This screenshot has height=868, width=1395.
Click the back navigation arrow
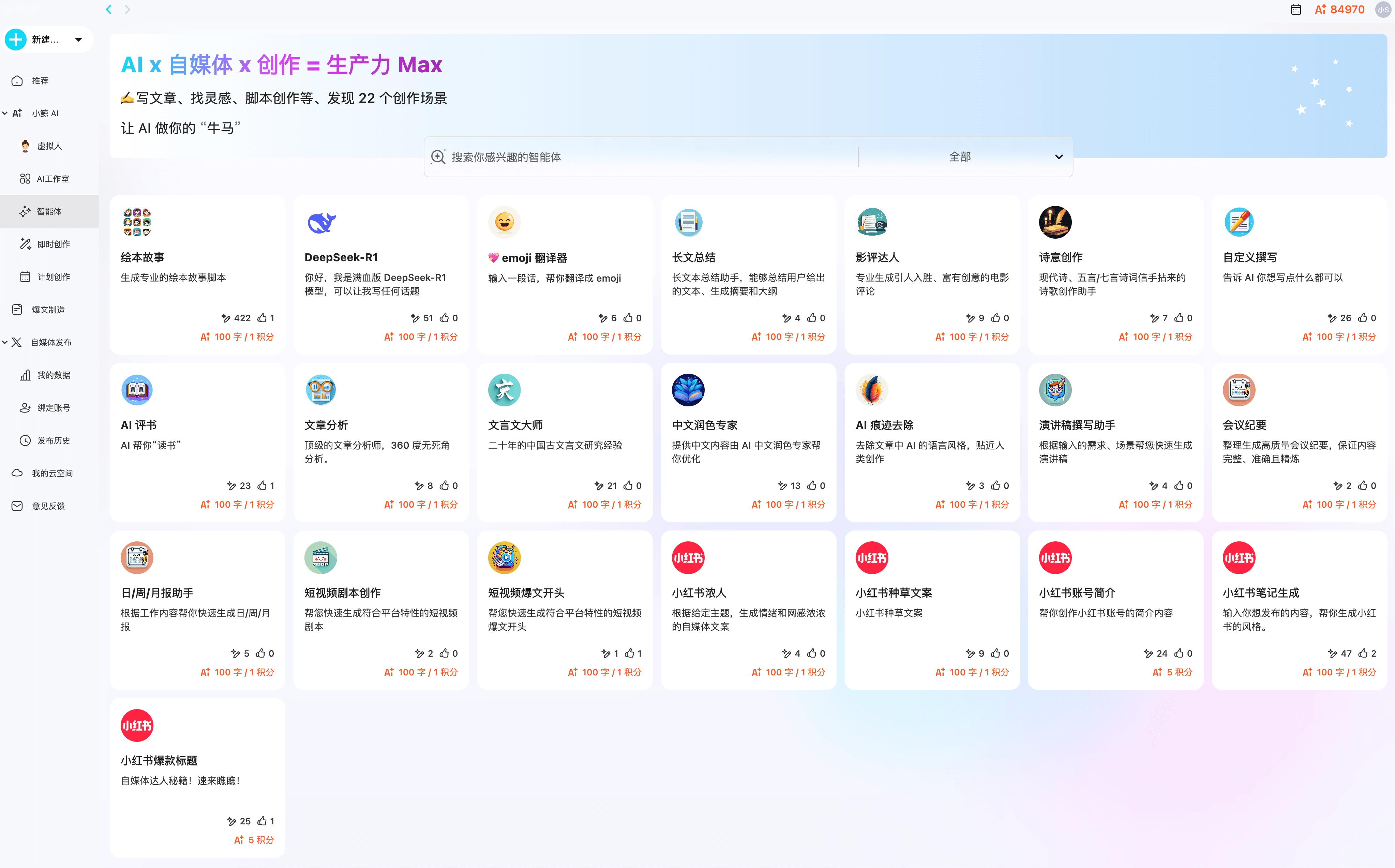click(108, 9)
